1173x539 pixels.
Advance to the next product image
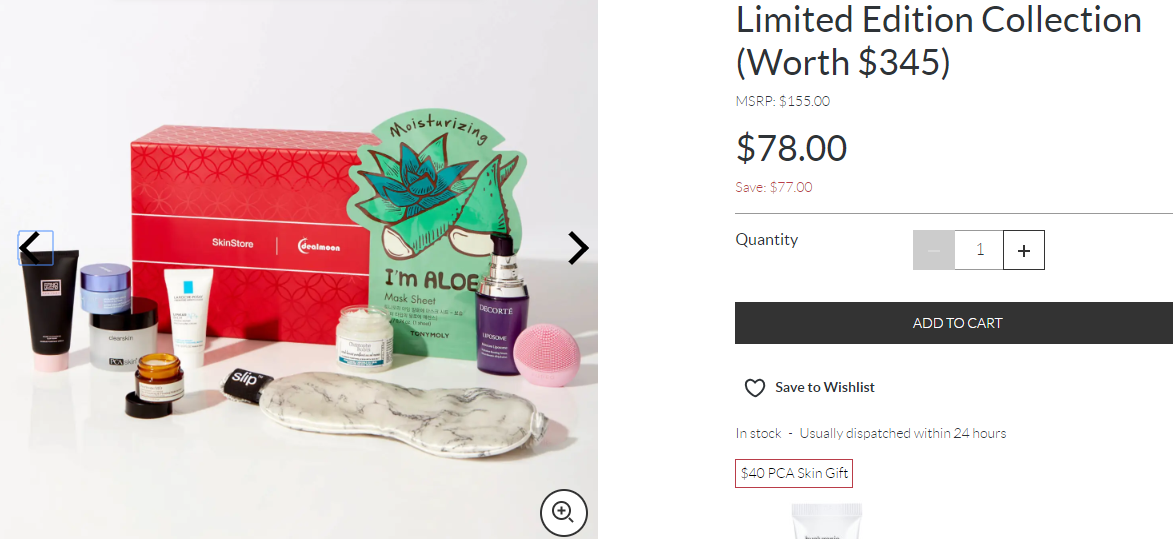(x=578, y=248)
